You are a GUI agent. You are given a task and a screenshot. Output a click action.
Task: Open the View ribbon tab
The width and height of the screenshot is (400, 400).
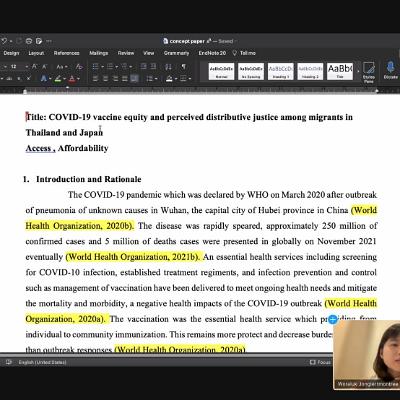[149, 53]
